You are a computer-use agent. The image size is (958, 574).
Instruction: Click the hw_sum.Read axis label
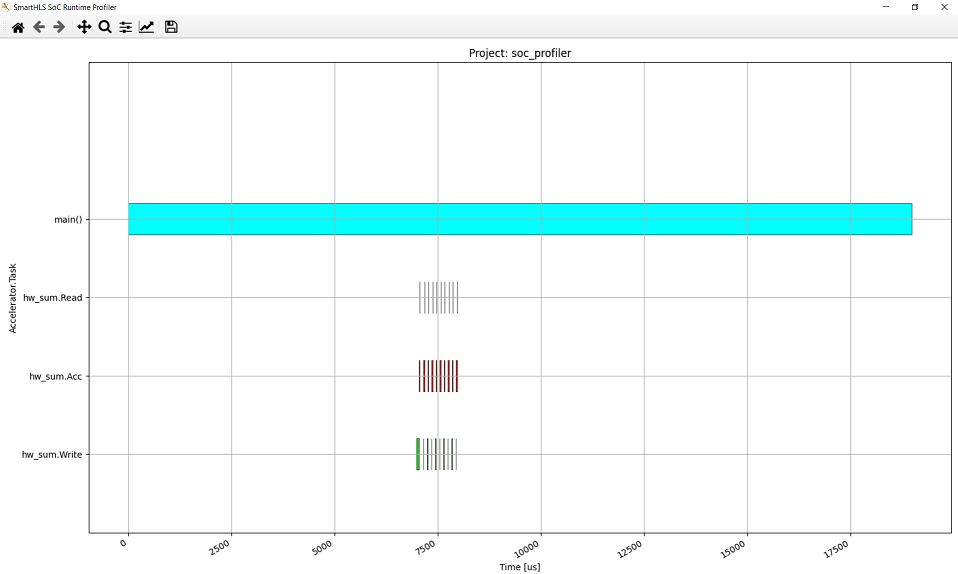click(x=53, y=298)
